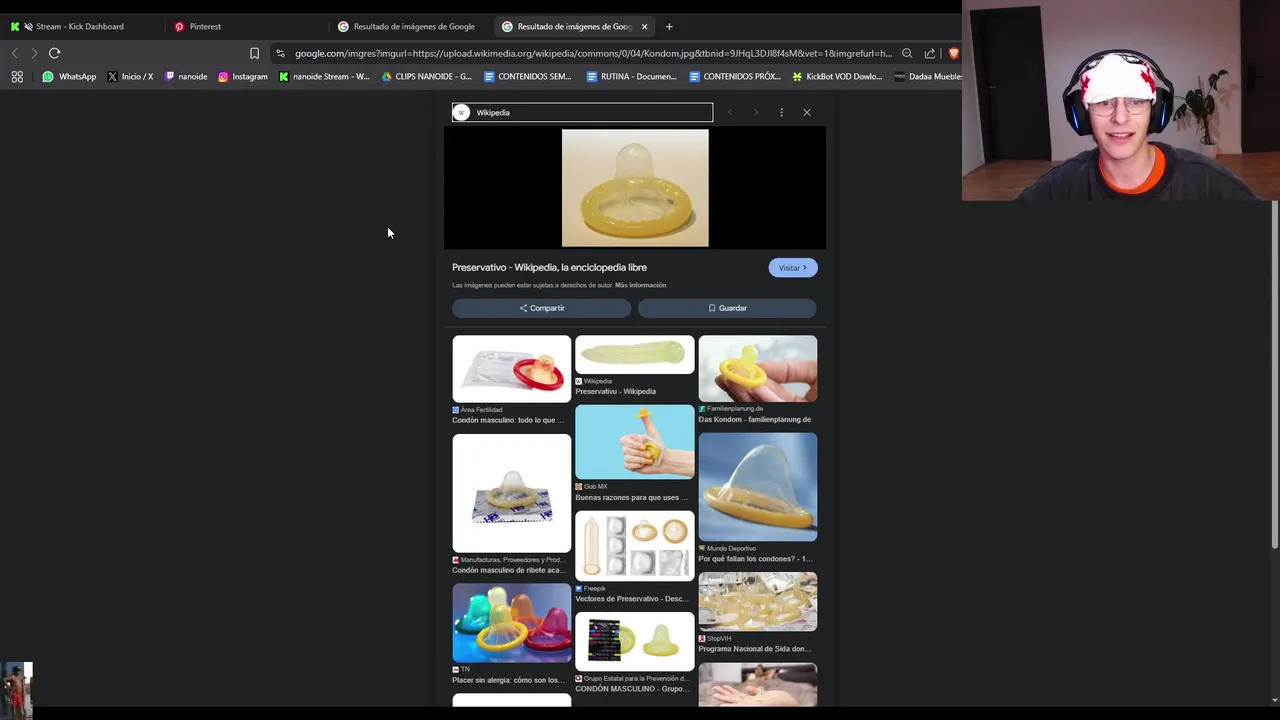Open Gob MX thumbs-up thumbnail
This screenshot has width=1280, height=720.
[x=634, y=442]
